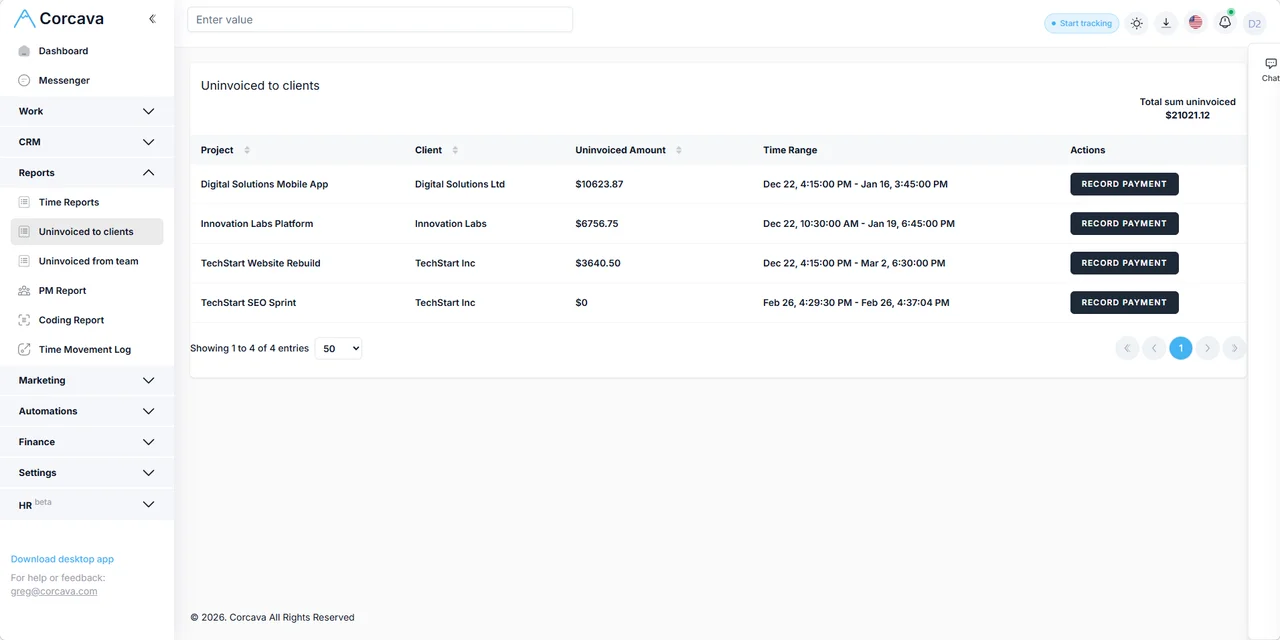Screen dimensions: 1280x640
Task: Click the Coding Report bracket icon
Action: (x=24, y=320)
